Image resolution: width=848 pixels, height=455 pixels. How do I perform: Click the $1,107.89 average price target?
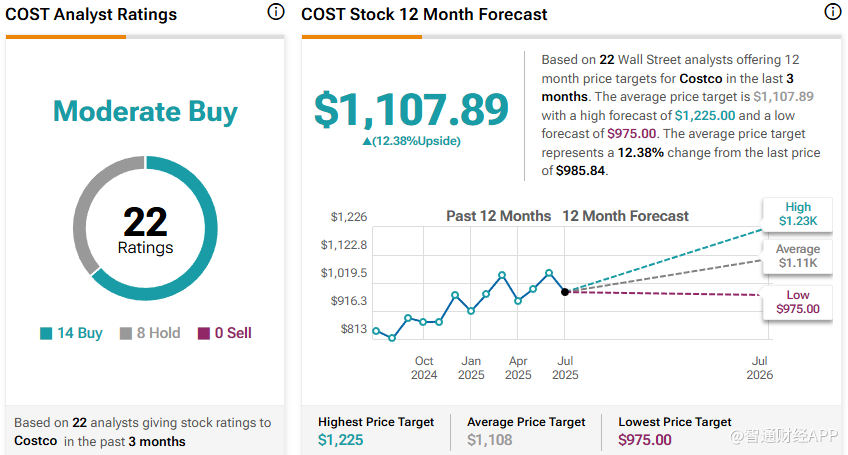tap(411, 110)
